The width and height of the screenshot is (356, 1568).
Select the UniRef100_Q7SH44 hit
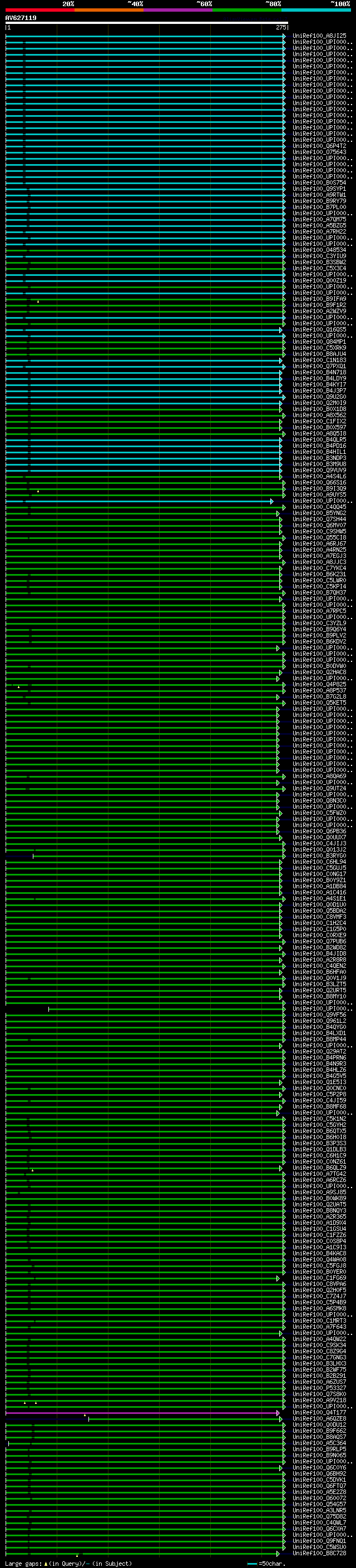(x=319, y=519)
